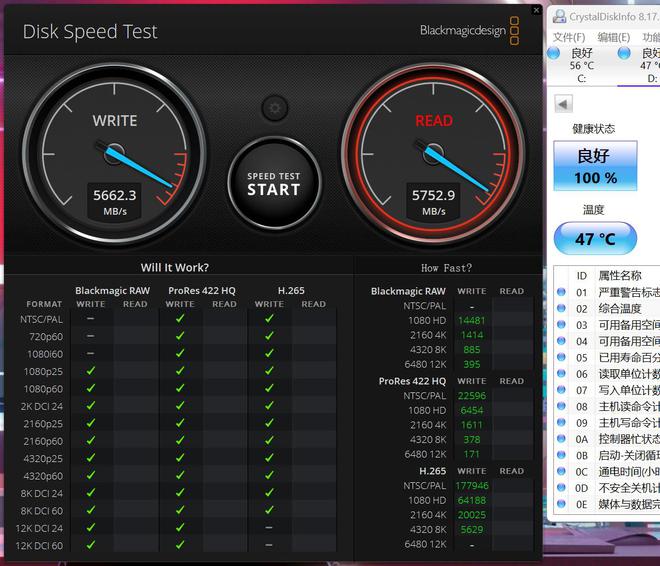Click the 'Will It Work?' heading
Viewport: 660px width, 566px height.
175,267
